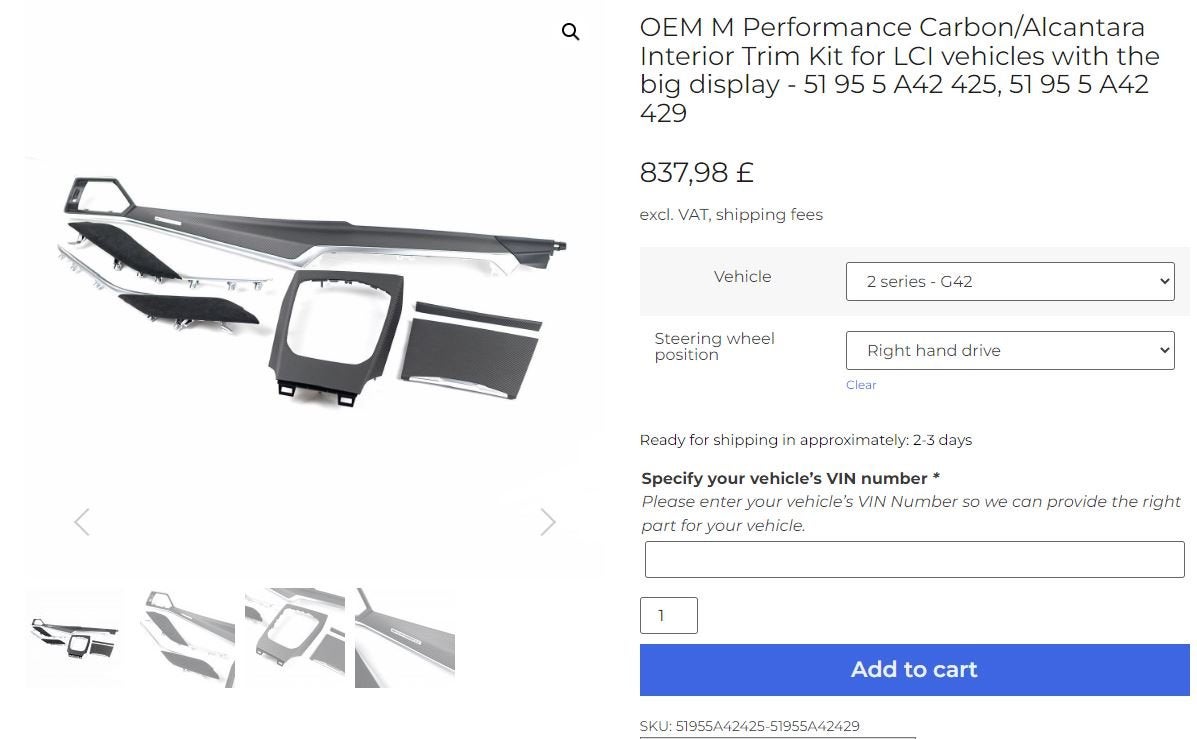The image size is (1197, 739).
Task: Go to previous product image arrow
Action: coord(82,522)
